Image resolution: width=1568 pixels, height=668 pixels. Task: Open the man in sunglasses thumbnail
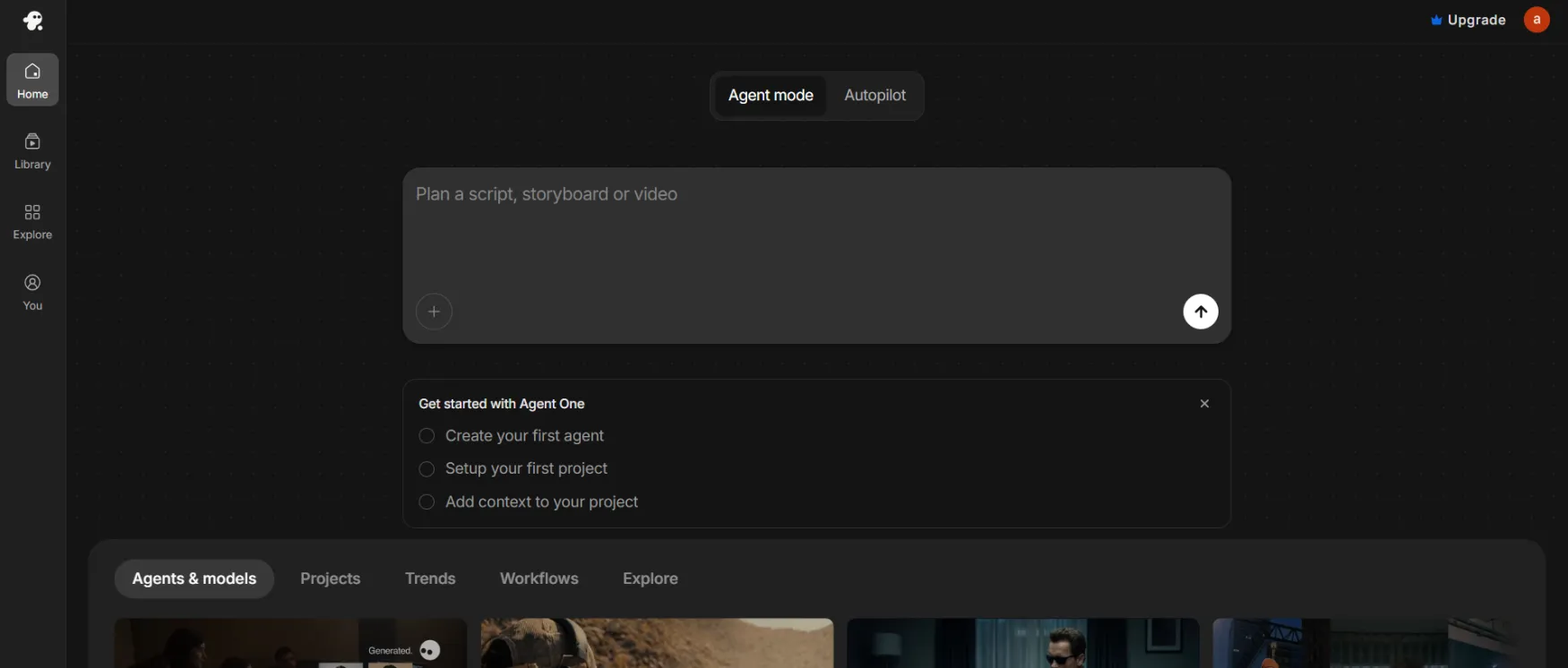pyautogui.click(x=1022, y=643)
